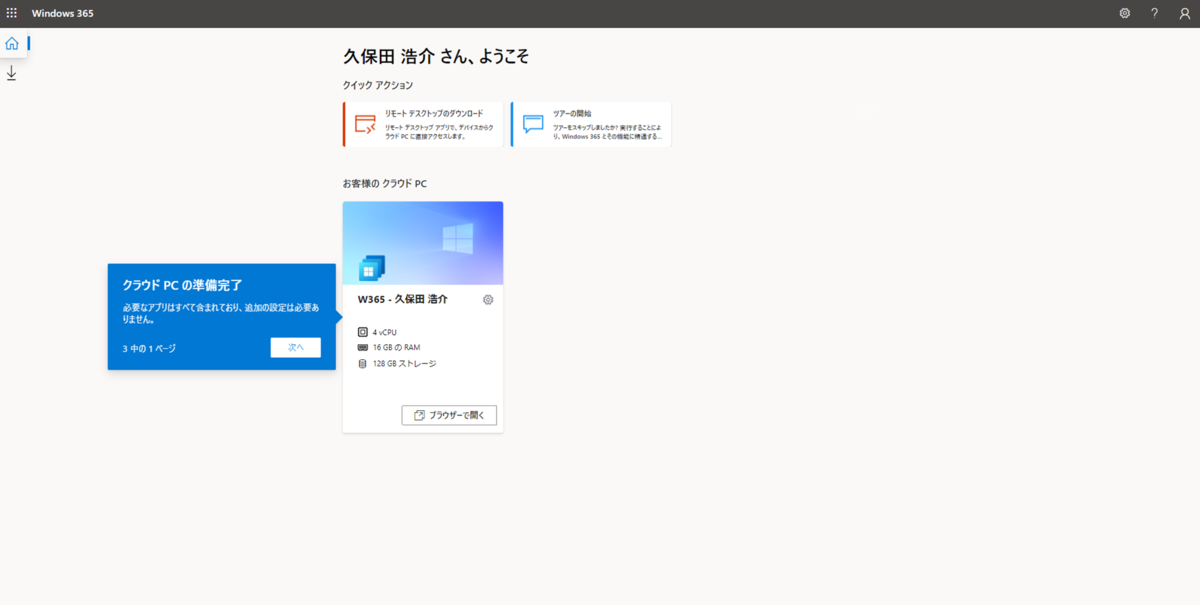Open the settings gear on the cloud PC card
The width and height of the screenshot is (1200, 605).
pyautogui.click(x=487, y=299)
